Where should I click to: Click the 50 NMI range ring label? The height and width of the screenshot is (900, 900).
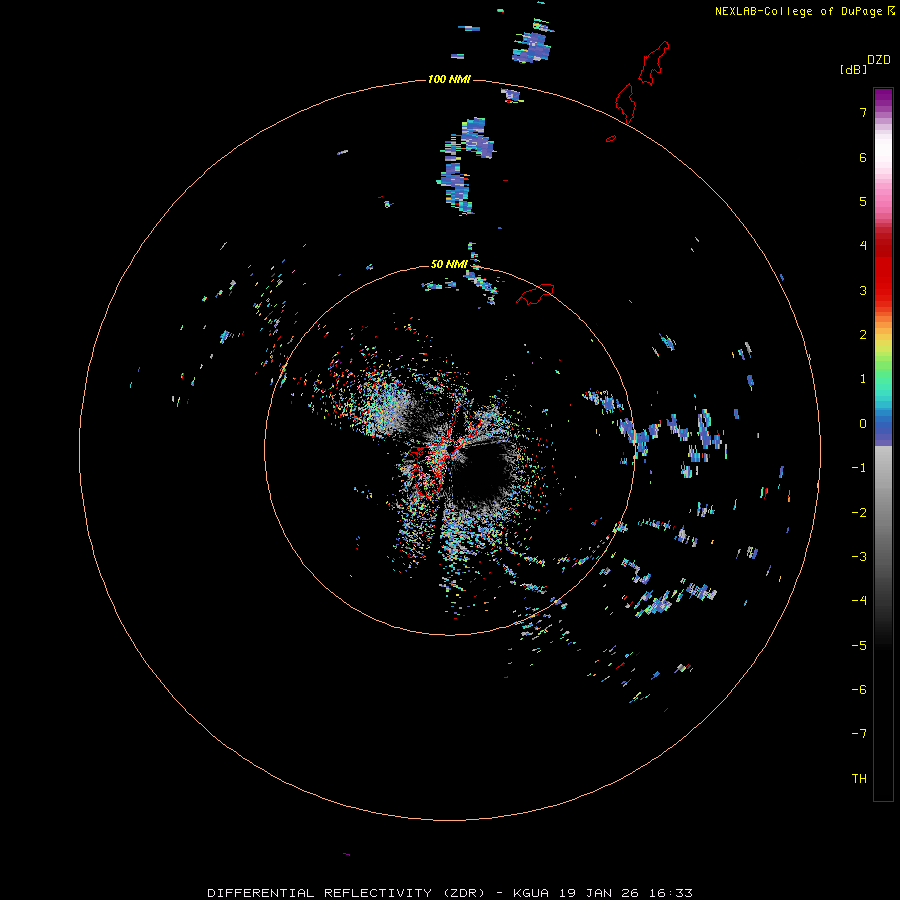click(449, 264)
